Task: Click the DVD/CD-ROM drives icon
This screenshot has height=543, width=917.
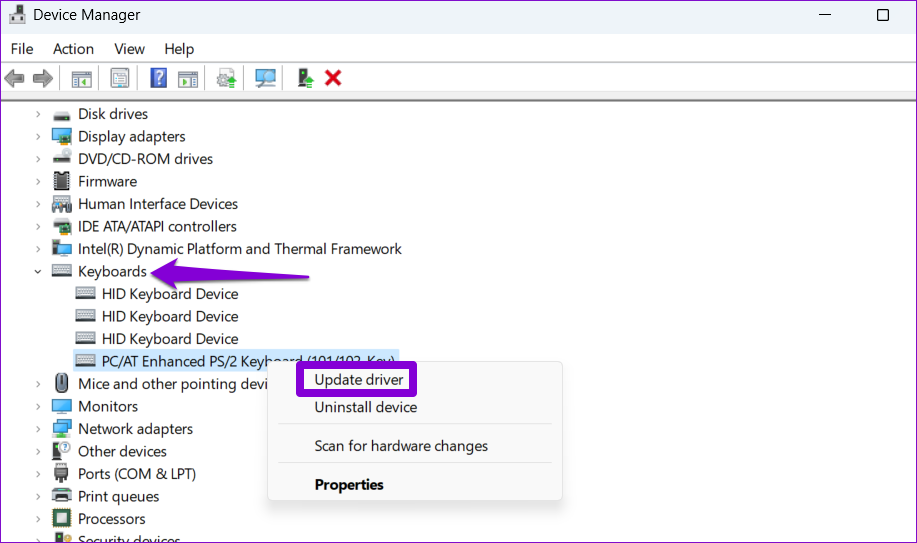Action: (x=61, y=158)
